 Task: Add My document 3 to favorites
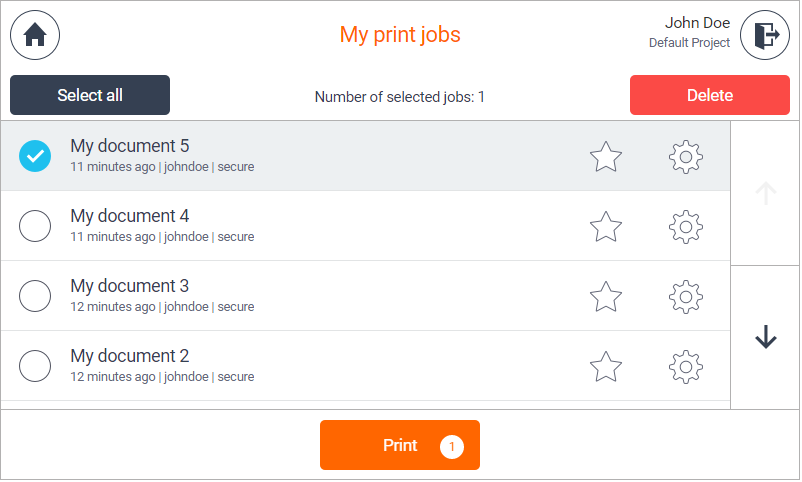[x=606, y=297]
